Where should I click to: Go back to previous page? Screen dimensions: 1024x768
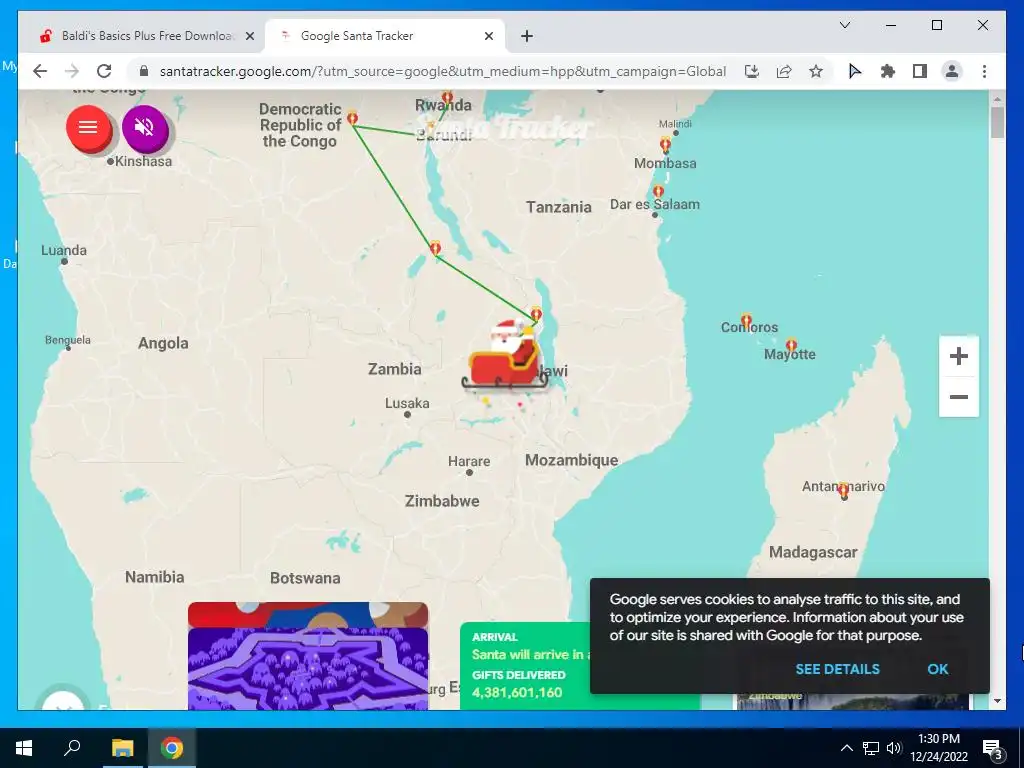(x=40, y=71)
